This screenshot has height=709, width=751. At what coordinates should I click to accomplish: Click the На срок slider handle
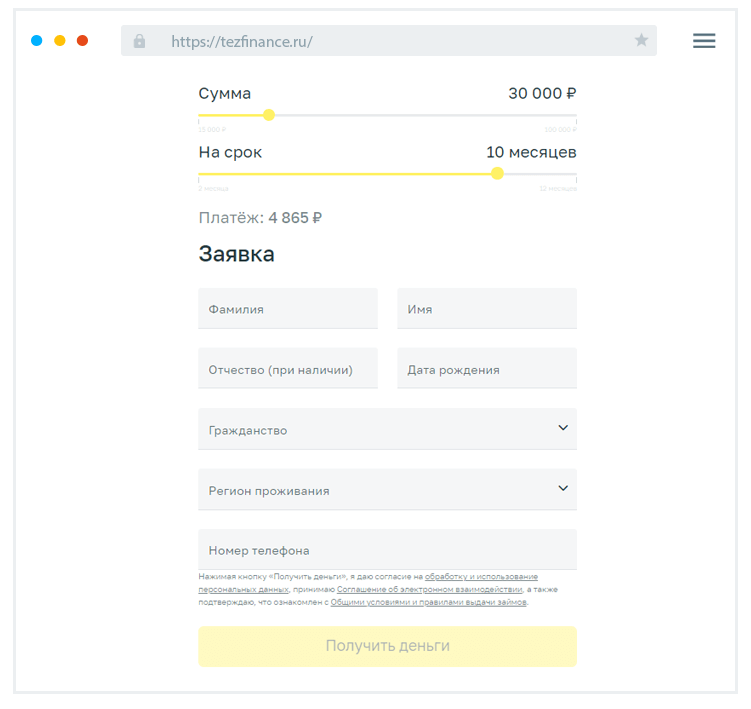497,174
